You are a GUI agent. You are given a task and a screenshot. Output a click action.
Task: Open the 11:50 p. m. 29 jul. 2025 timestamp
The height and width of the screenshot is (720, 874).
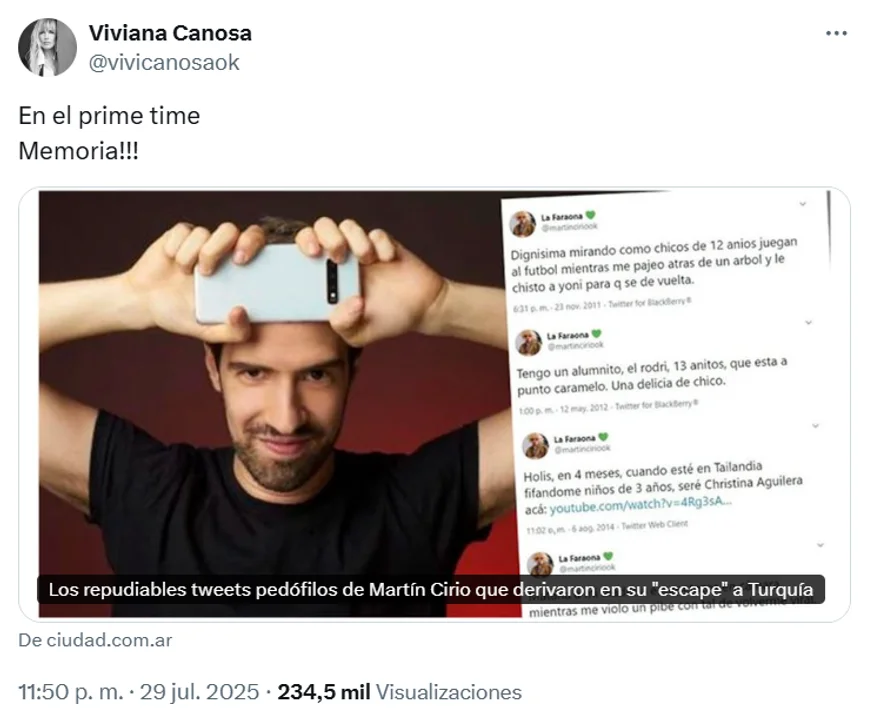139,692
